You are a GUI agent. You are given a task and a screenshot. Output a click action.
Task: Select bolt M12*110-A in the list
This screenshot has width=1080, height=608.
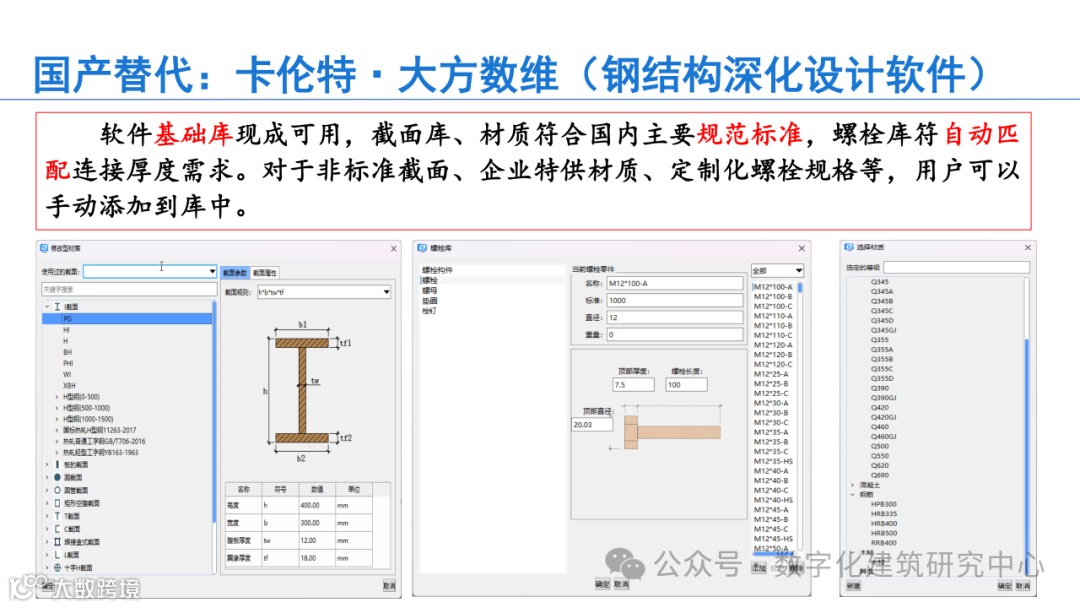click(x=773, y=315)
